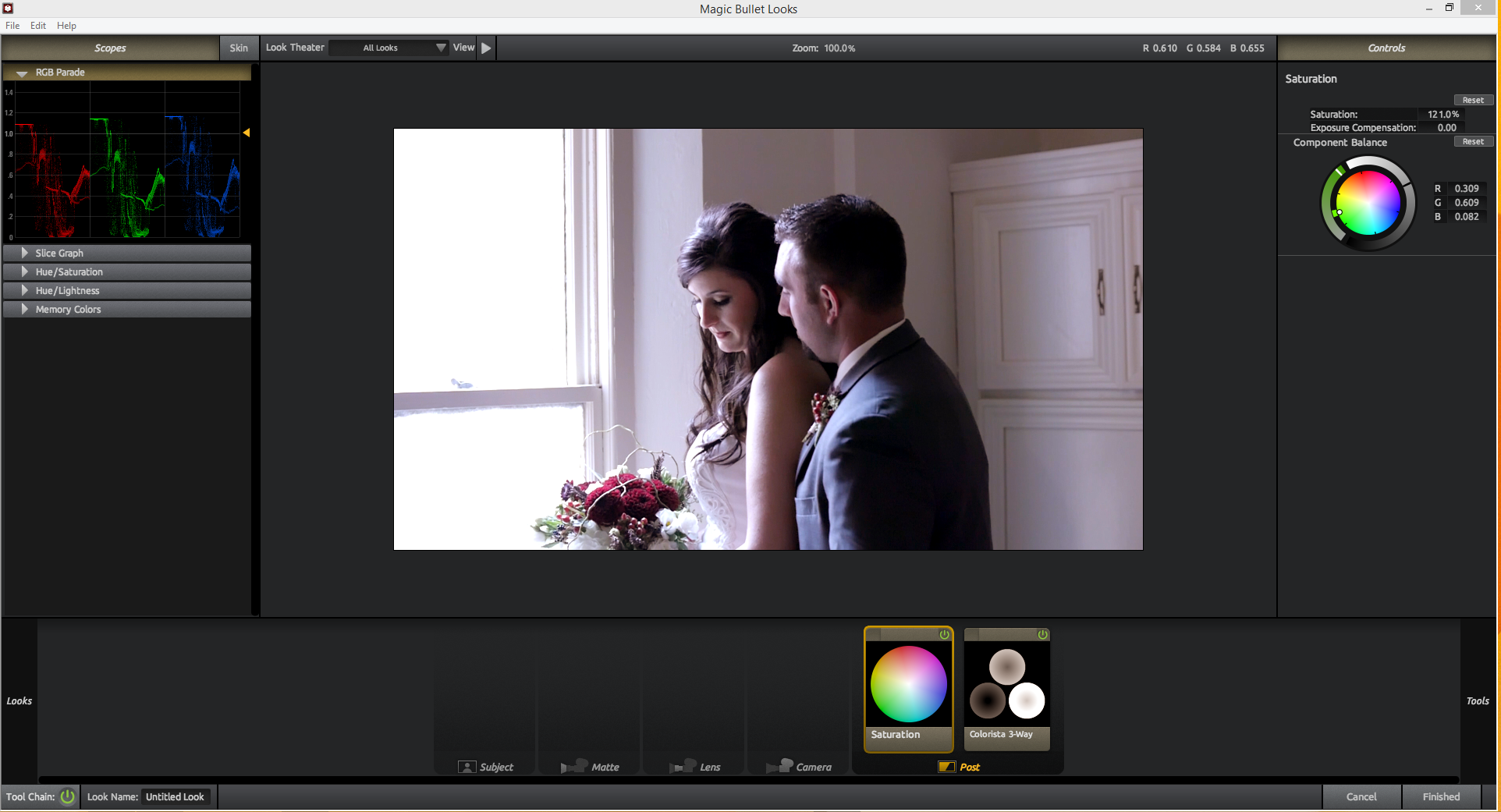Viewport: 1501px width, 812px height.
Task: Click the wedding couple preview image
Action: point(768,339)
